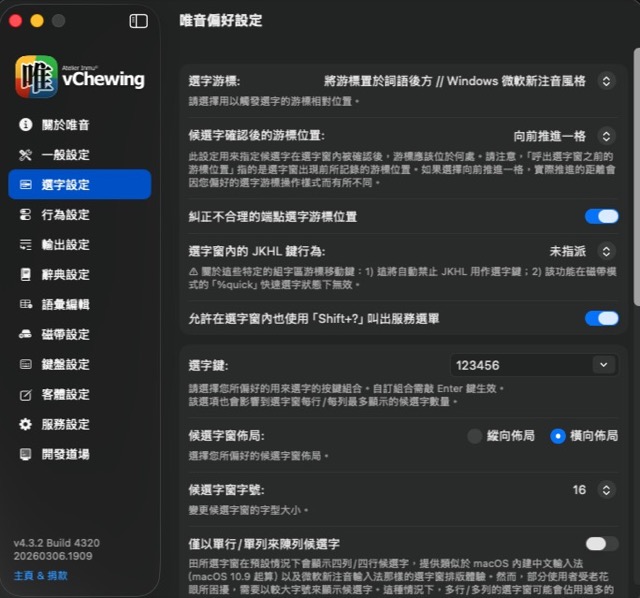Select the 橫向佈局 radio button
Viewport: 640px width, 598px height.
tap(558, 436)
